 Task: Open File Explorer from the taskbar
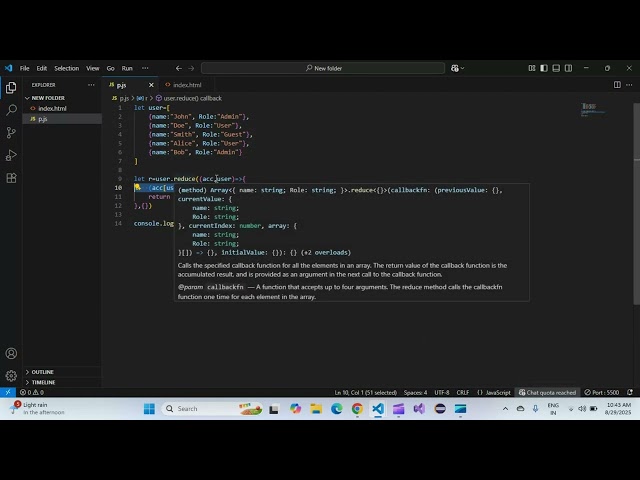click(316, 409)
